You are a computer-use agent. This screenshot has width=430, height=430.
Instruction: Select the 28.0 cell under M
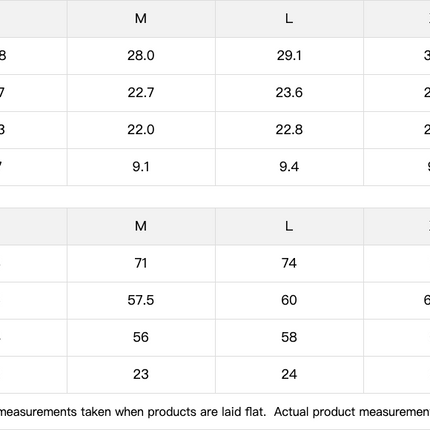point(141,56)
